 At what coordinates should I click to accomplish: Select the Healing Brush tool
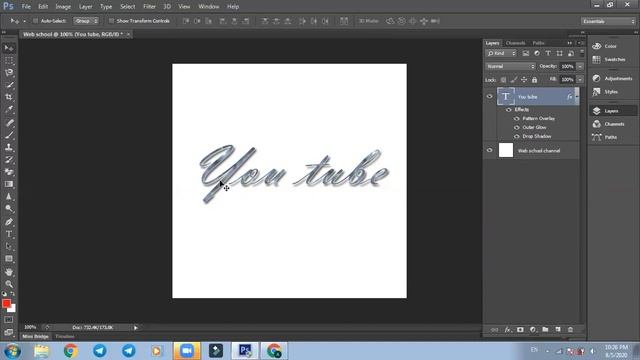pyautogui.click(x=9, y=122)
